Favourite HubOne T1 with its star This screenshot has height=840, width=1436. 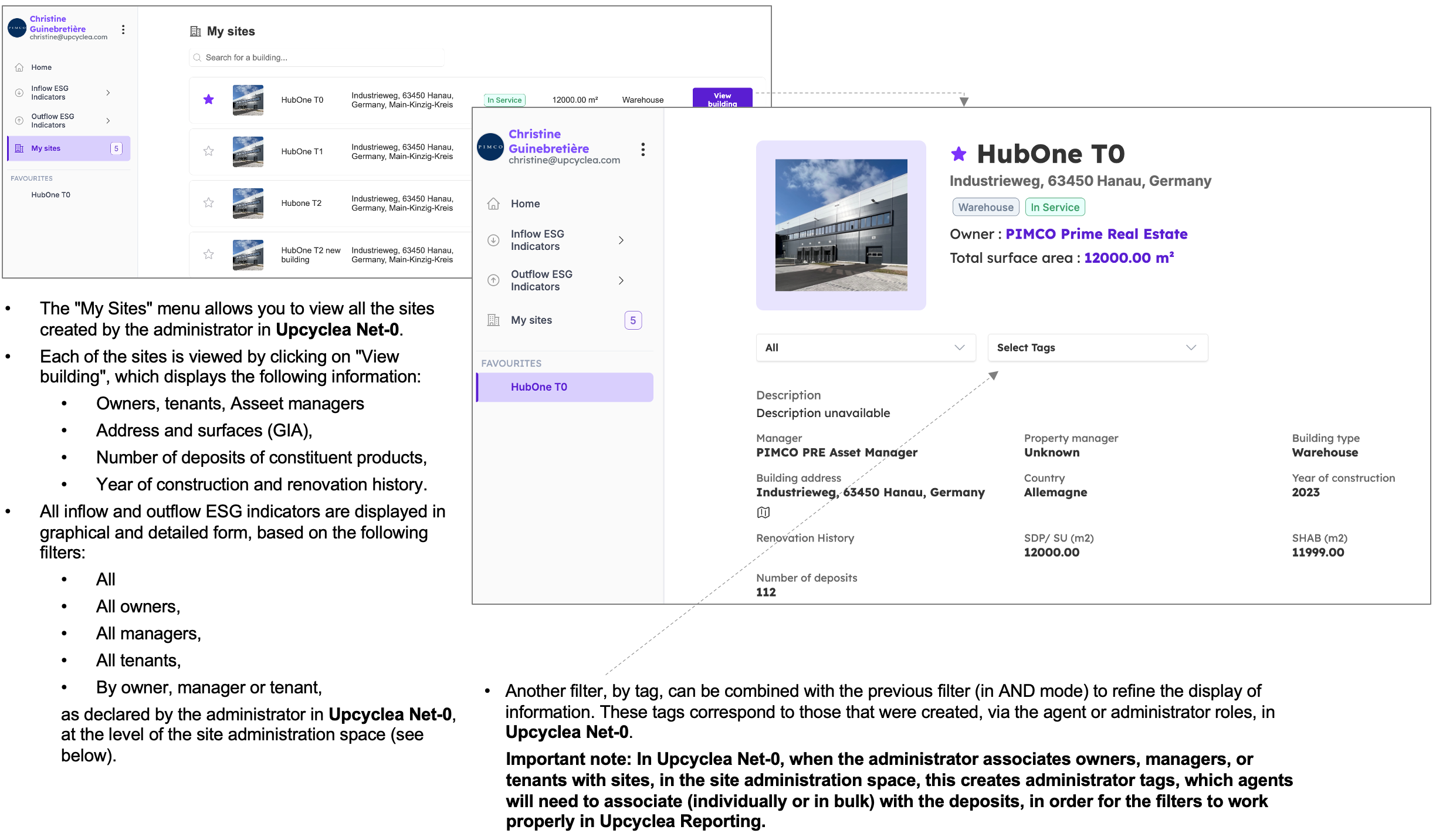(x=208, y=151)
